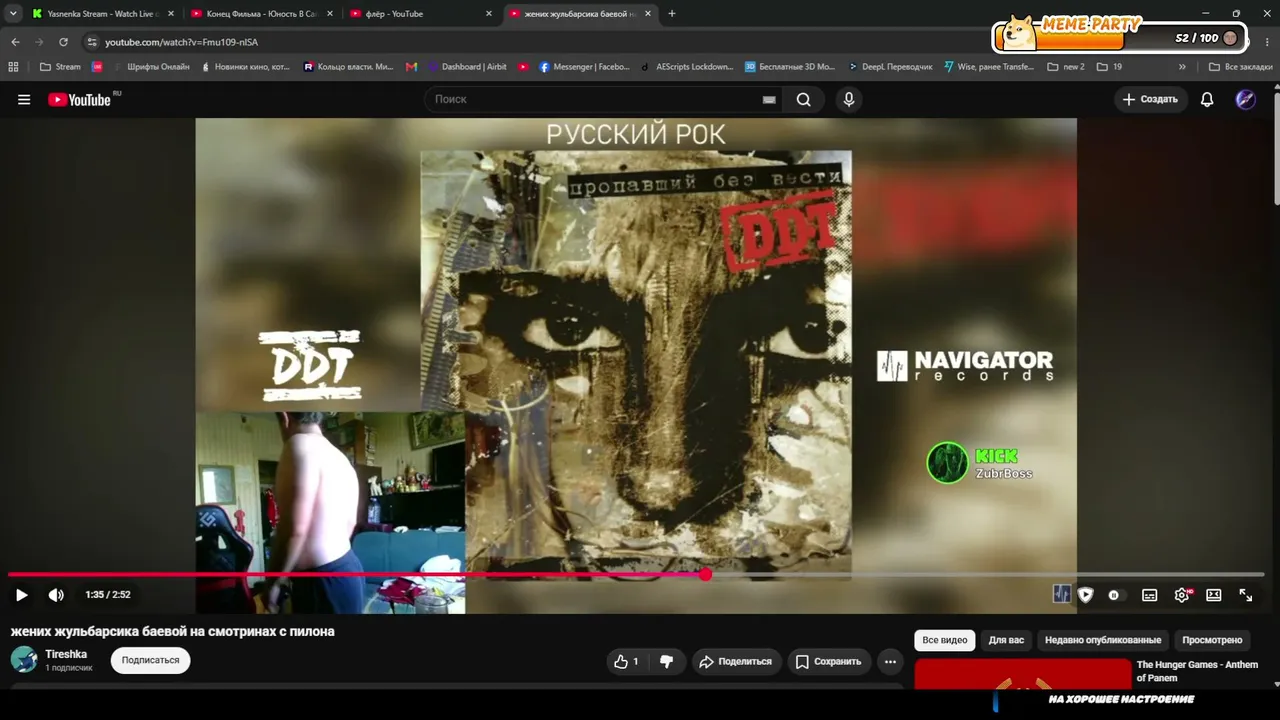This screenshot has height=720, width=1280.
Task: Open YouTube notifications bell
Action: [x=1207, y=99]
